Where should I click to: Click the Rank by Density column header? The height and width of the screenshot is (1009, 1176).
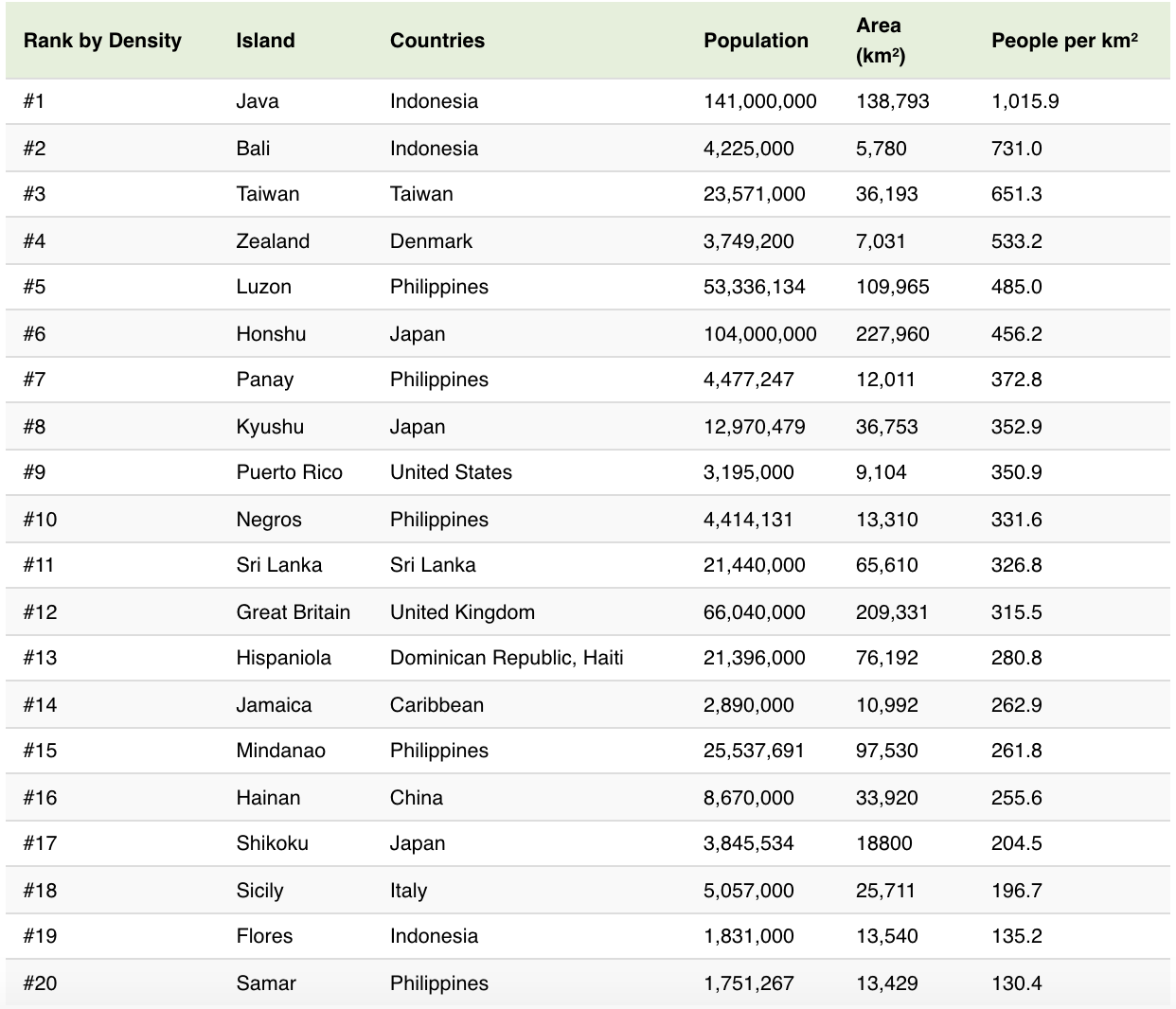click(102, 41)
